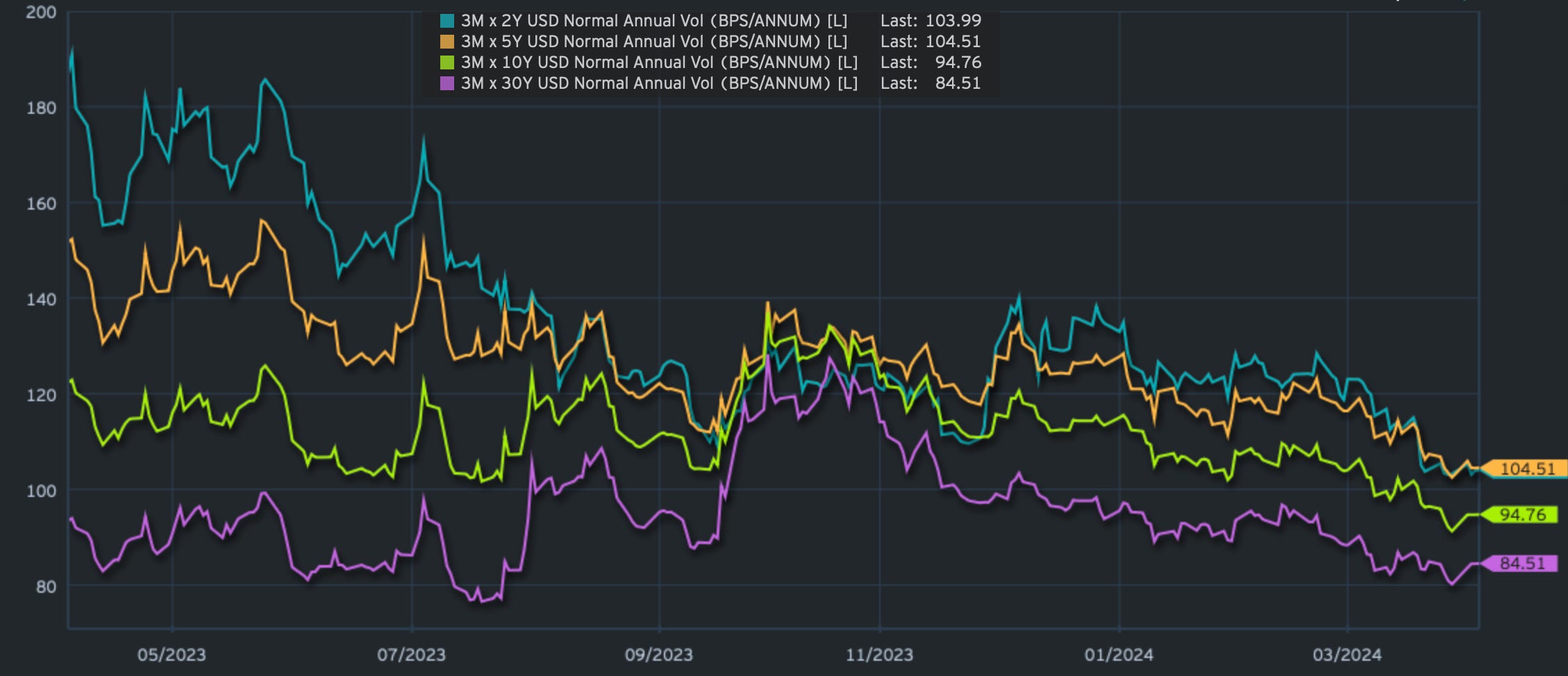The width and height of the screenshot is (1568, 676).
Task: Click the 05/2023 date label on x-axis
Action: pyautogui.click(x=172, y=654)
